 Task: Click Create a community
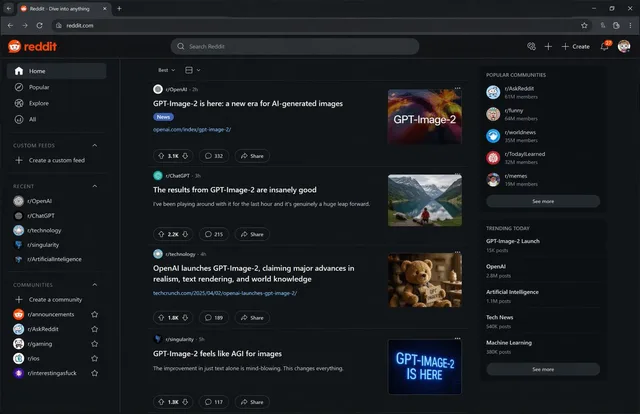coord(57,300)
